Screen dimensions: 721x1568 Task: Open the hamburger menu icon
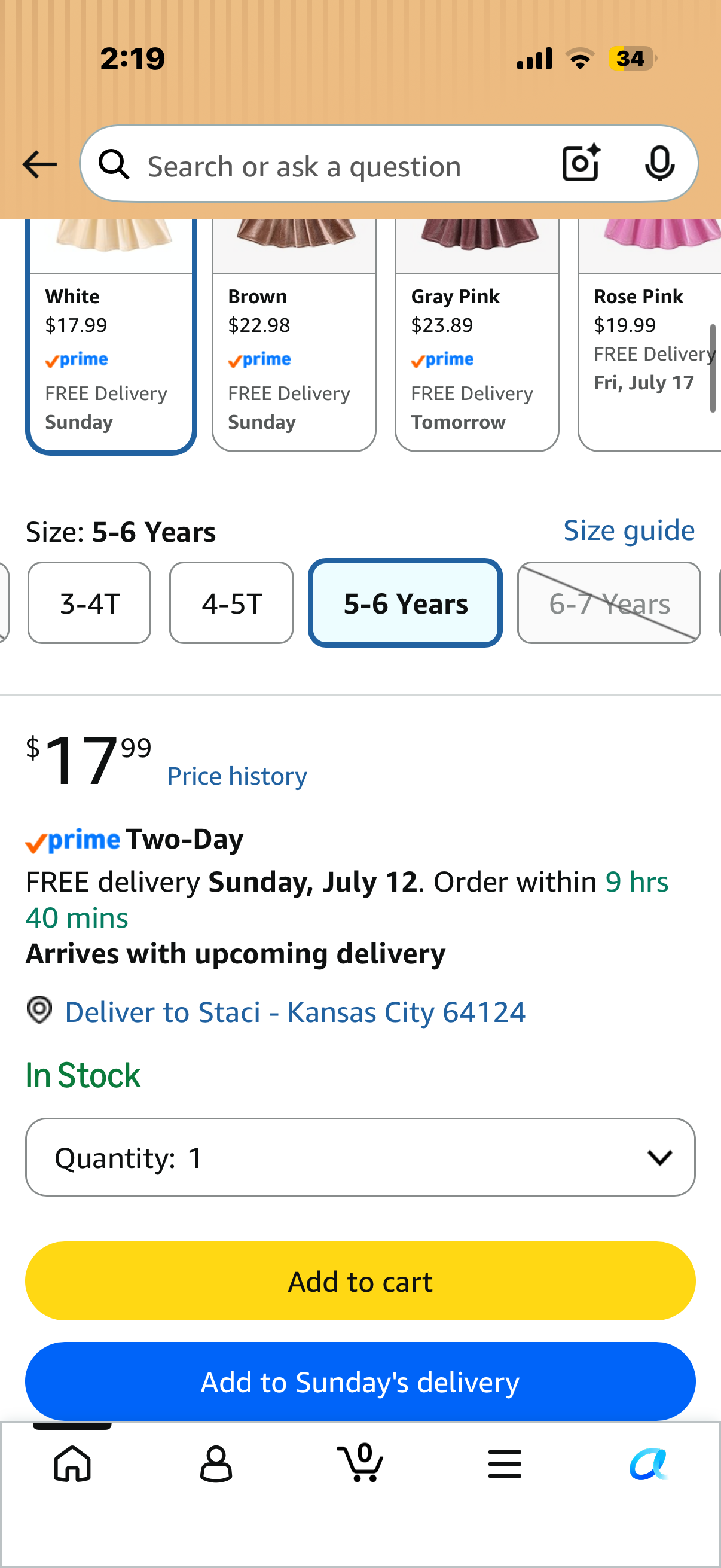(x=505, y=1463)
